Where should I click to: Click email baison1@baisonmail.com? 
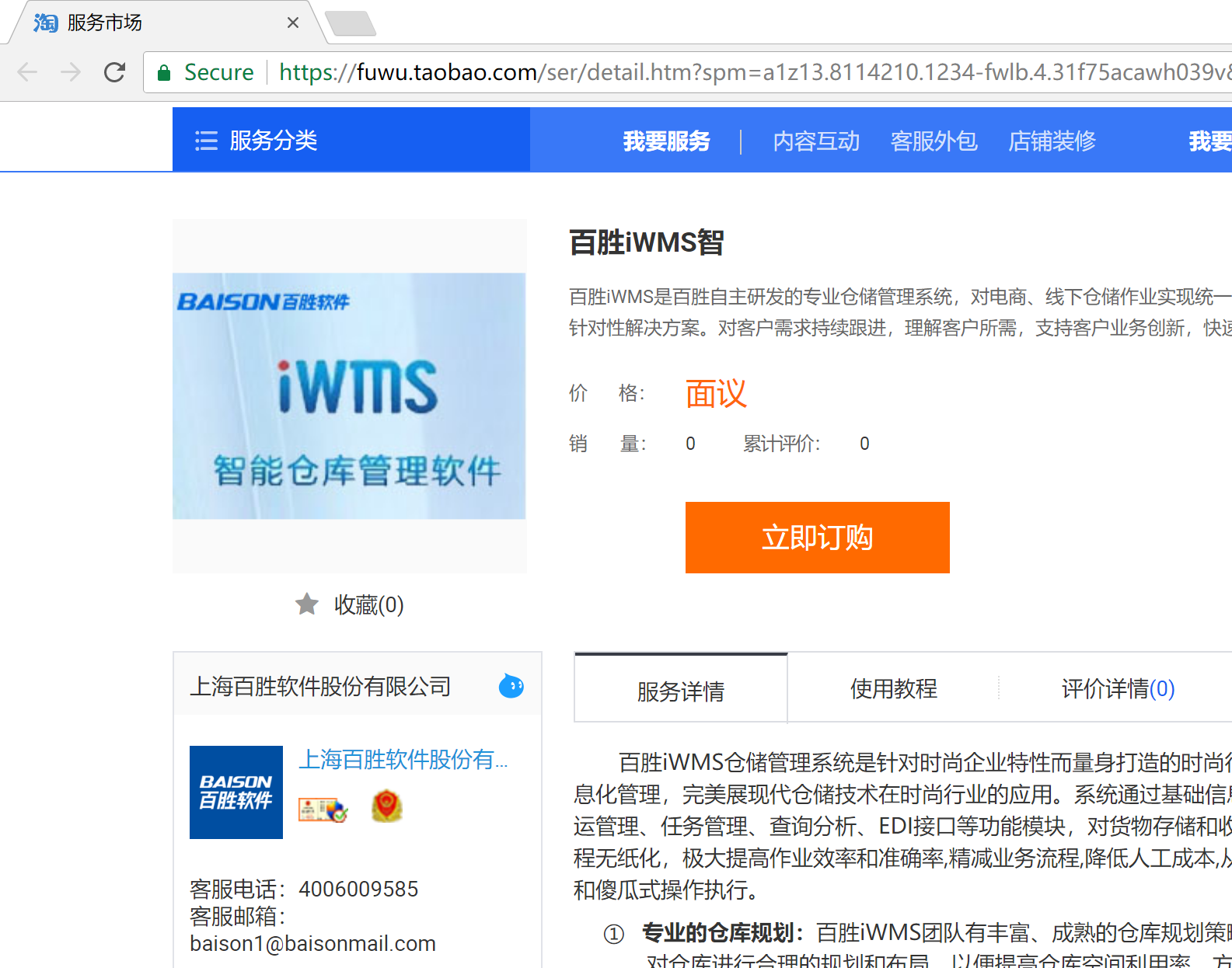tap(312, 943)
